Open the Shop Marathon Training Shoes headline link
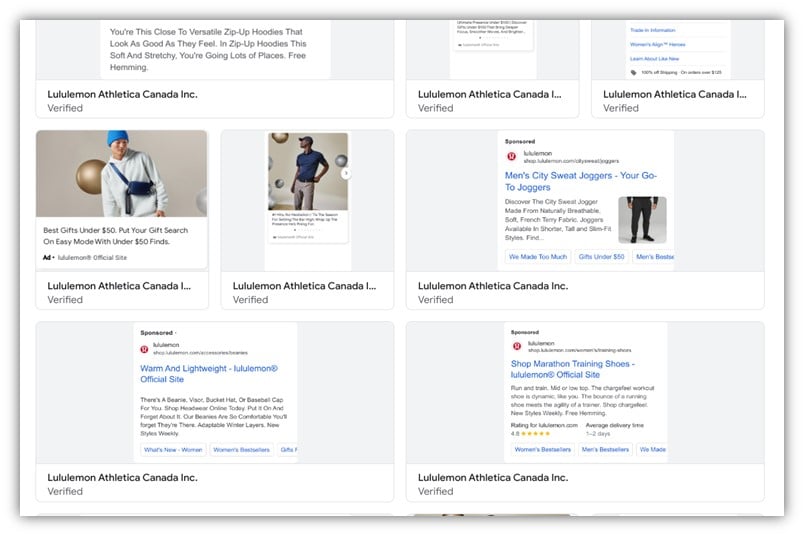Screen dimensions: 804x536 [573, 369]
